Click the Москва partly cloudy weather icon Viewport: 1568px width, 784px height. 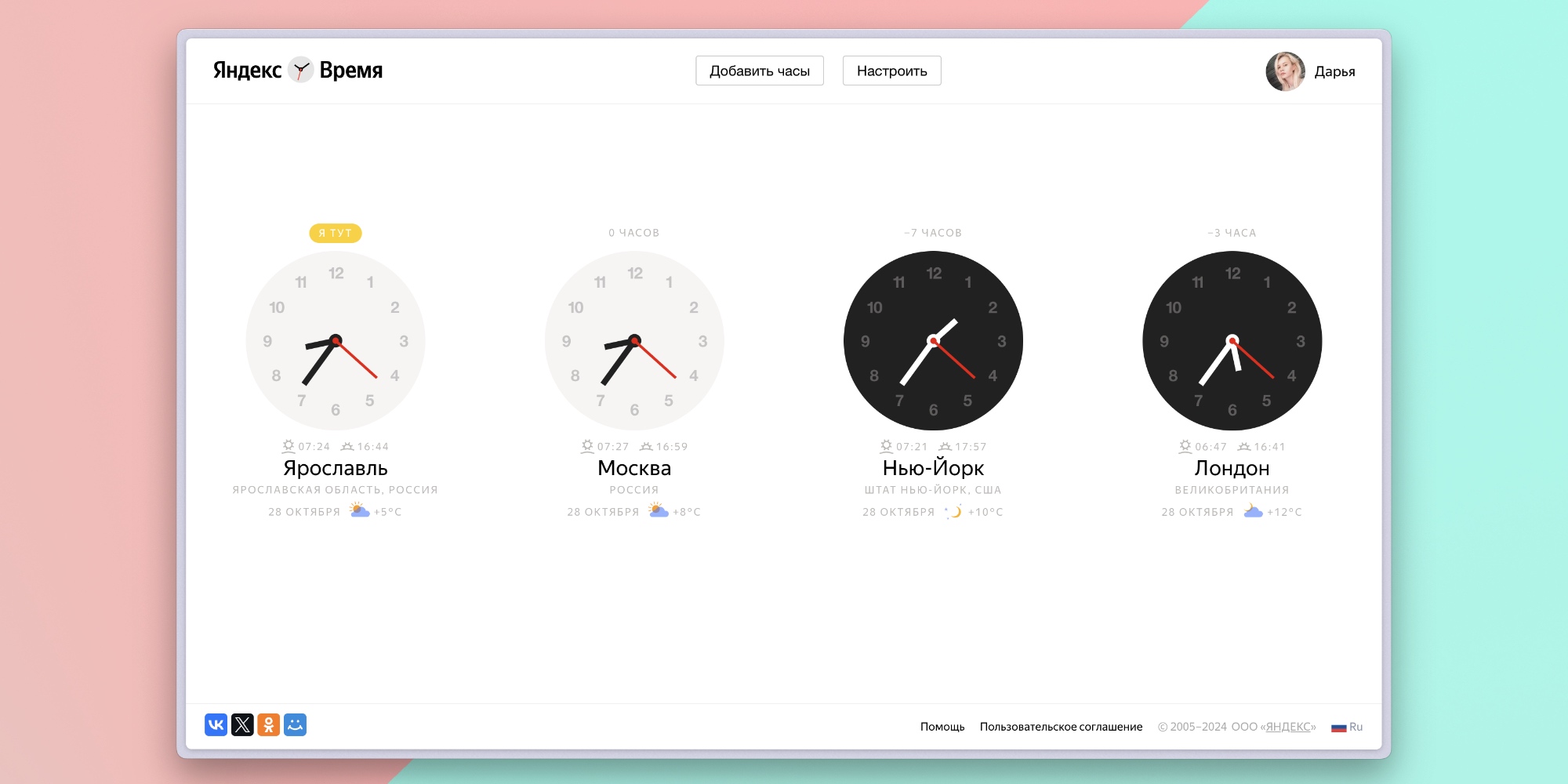point(658,510)
